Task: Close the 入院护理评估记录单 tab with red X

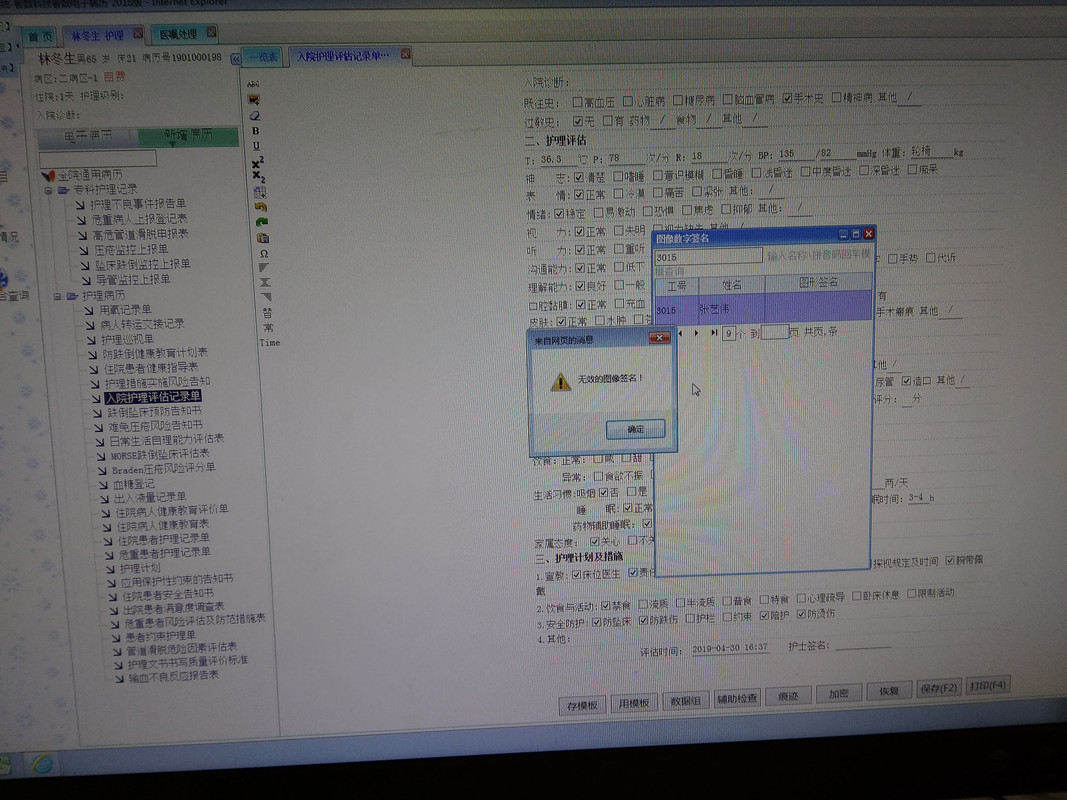Action: point(406,54)
